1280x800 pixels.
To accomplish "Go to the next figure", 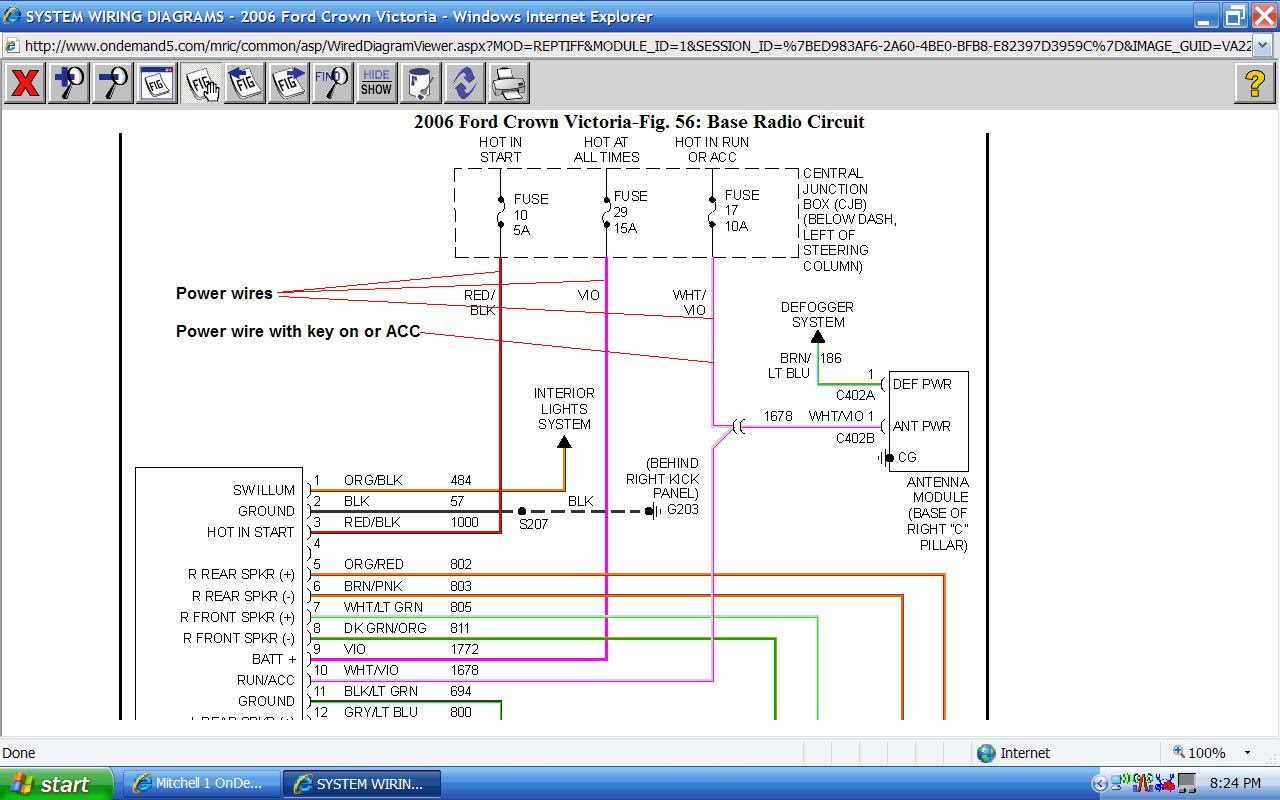I will 289,83.
